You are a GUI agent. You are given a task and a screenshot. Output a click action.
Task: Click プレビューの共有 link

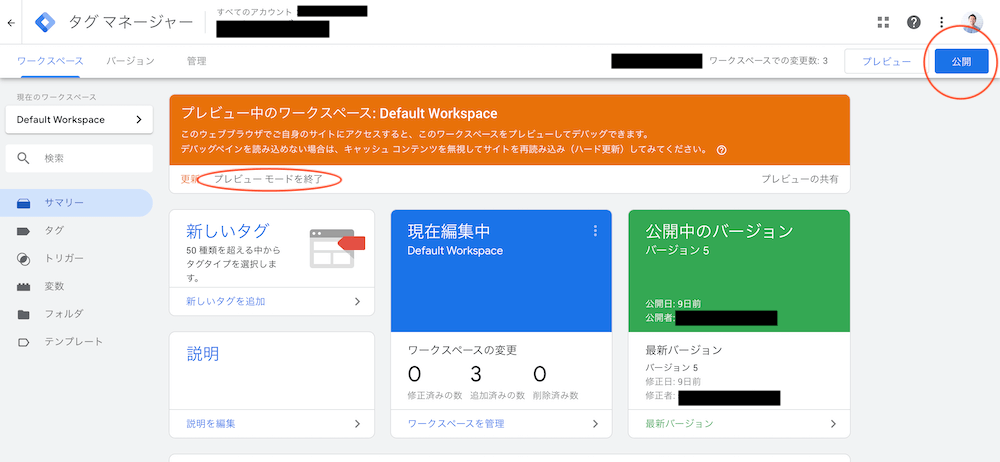(x=800, y=179)
